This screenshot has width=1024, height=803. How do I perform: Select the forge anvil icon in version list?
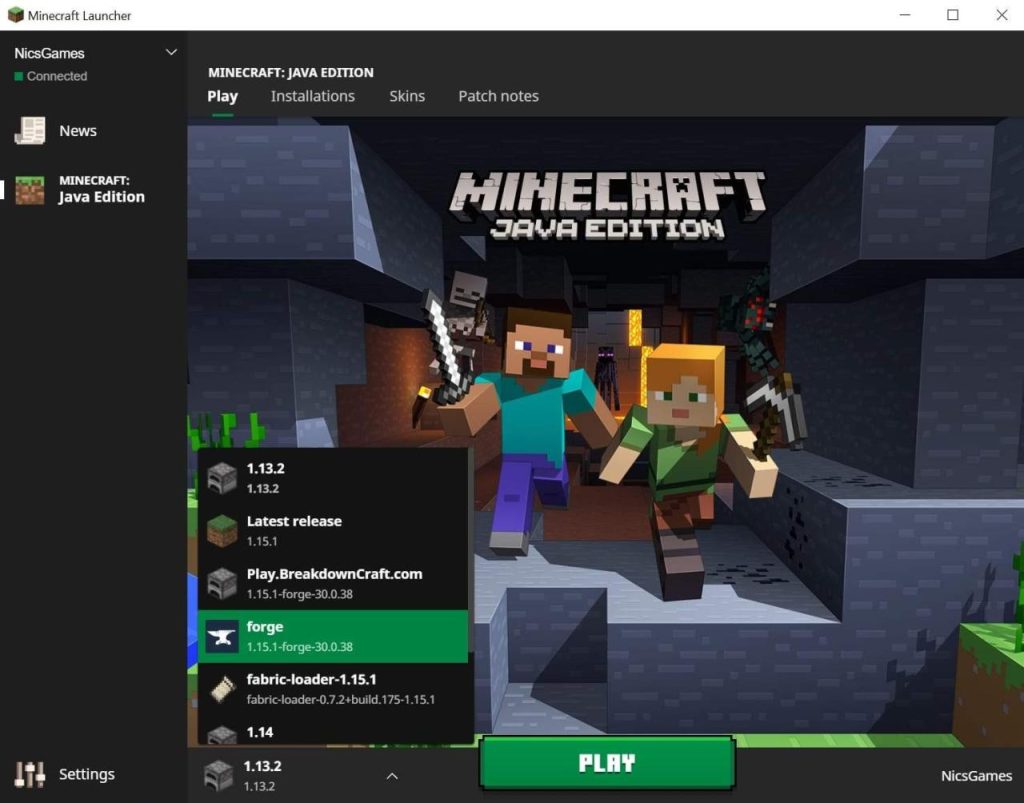[x=221, y=635]
